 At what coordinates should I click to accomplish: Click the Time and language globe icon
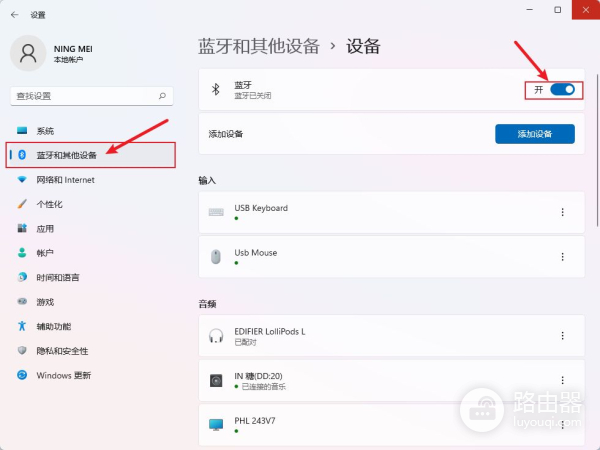pyautogui.click(x=22, y=277)
